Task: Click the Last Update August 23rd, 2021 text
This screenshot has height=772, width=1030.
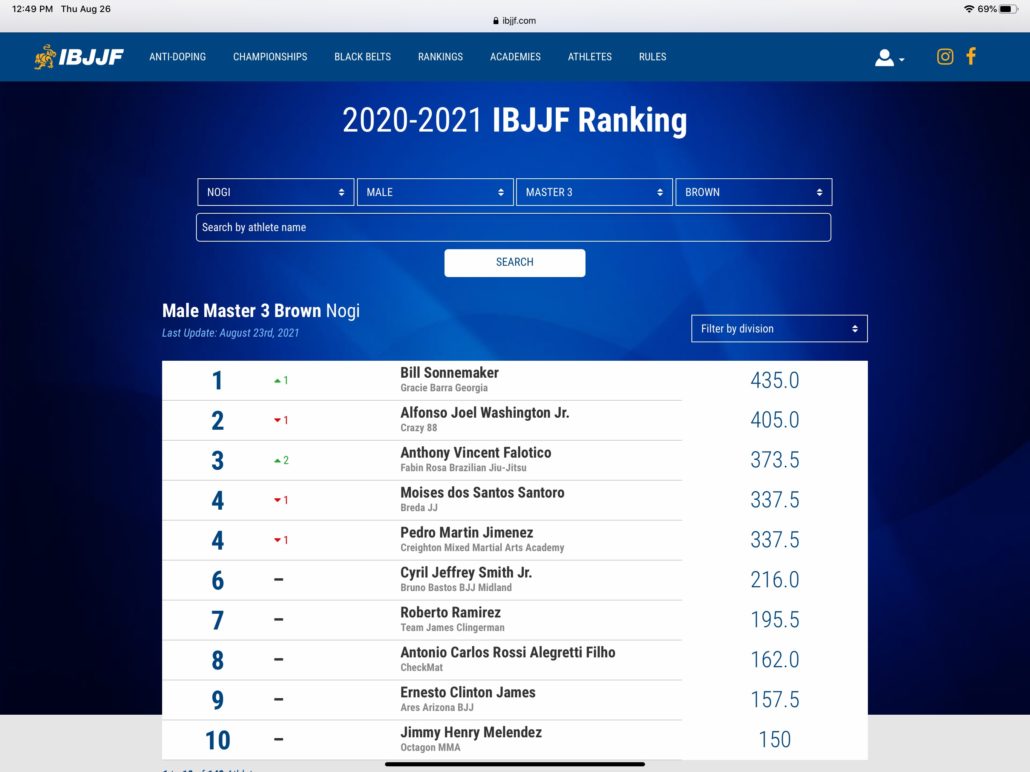Action: click(x=231, y=333)
